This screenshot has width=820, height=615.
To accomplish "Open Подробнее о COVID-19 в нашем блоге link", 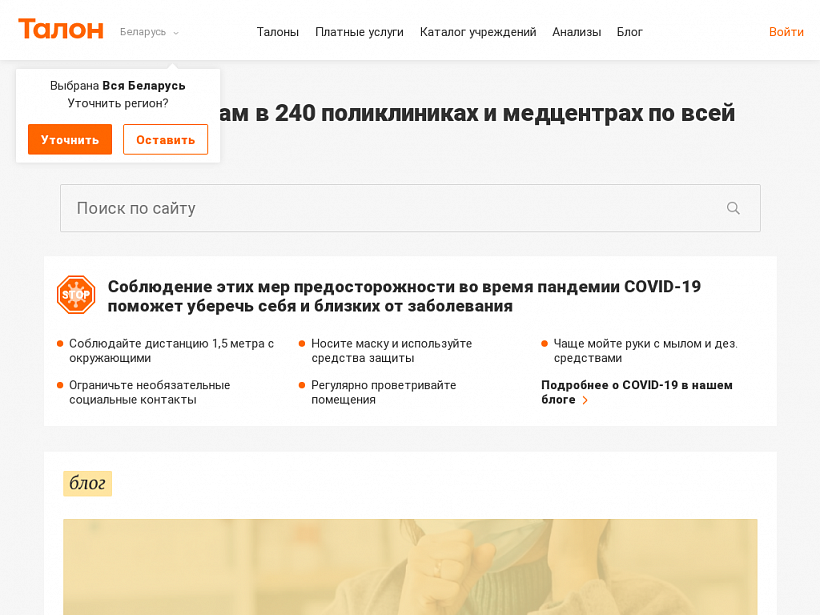I will point(636,392).
